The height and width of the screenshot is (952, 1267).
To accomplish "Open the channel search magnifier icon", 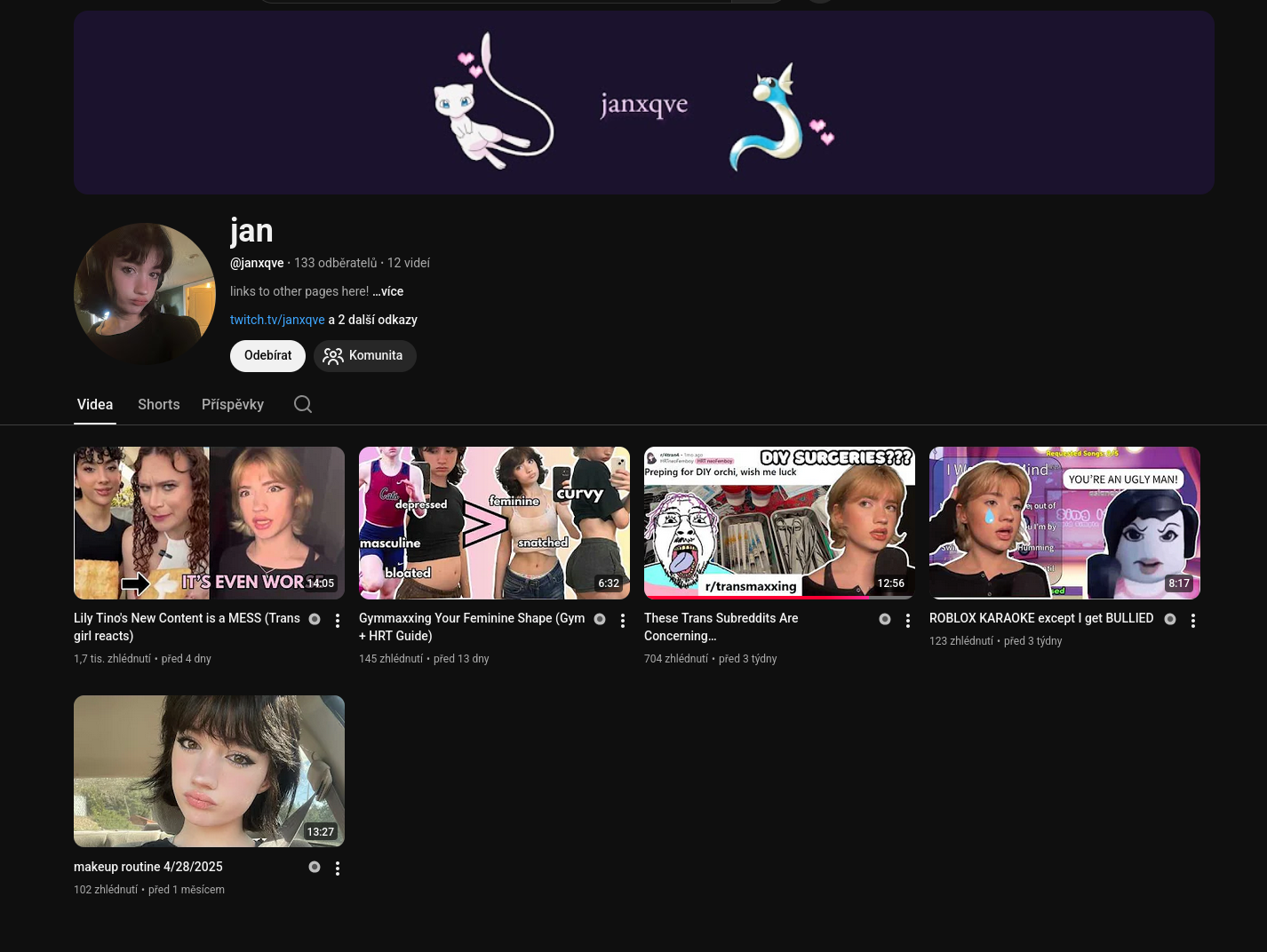I will click(303, 404).
